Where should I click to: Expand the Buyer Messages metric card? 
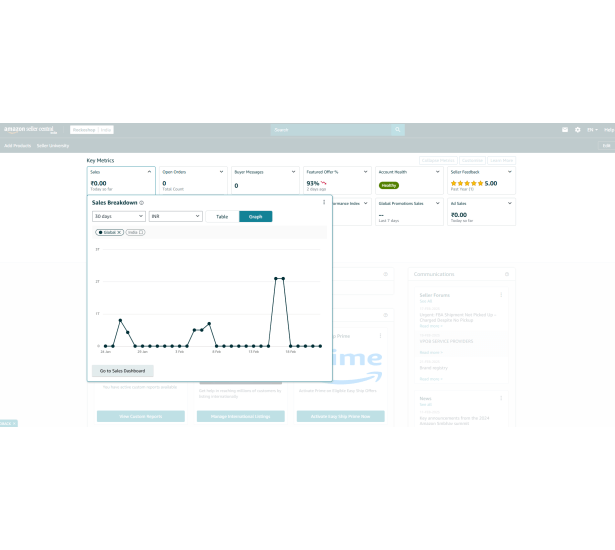tap(293, 172)
